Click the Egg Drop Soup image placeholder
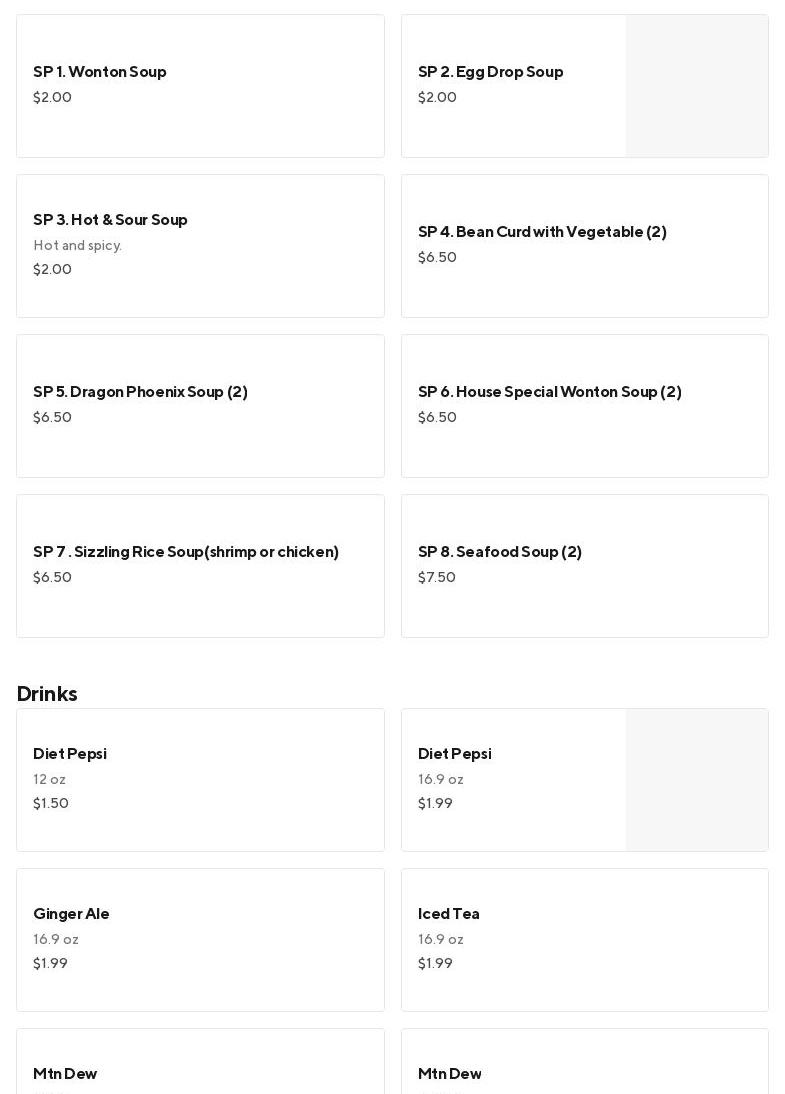 click(697, 86)
